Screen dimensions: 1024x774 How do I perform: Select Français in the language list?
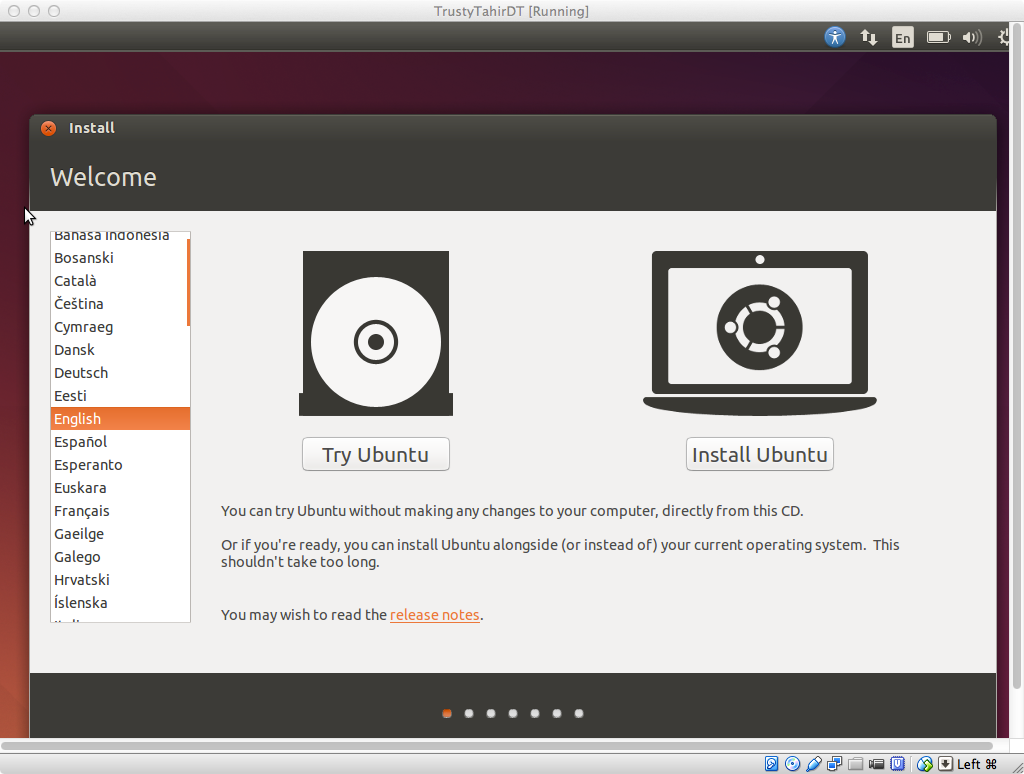coord(120,511)
